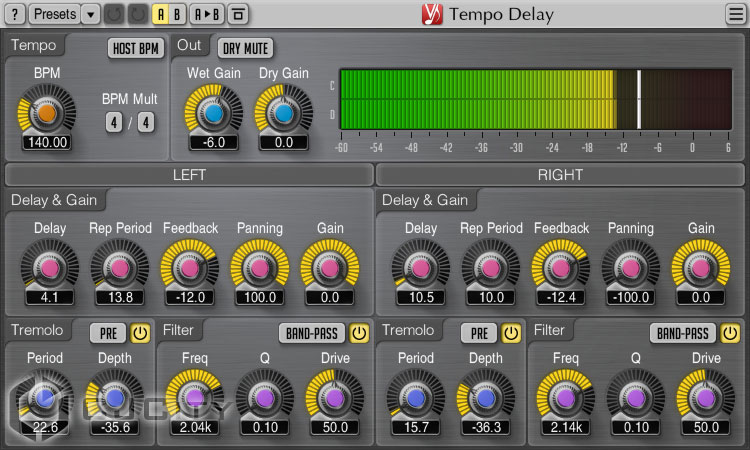Click the right Tremolo Period knob
The height and width of the screenshot is (450, 750).
tap(416, 398)
